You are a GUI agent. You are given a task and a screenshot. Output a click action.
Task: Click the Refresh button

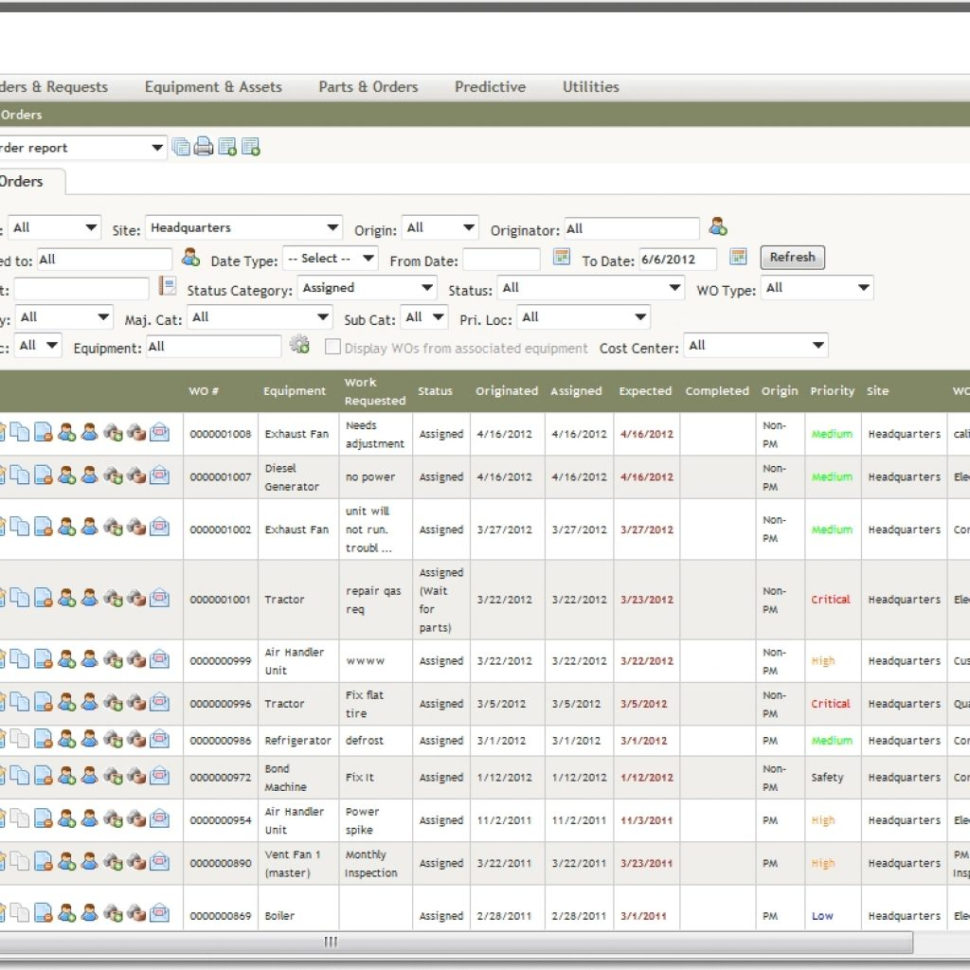791,257
